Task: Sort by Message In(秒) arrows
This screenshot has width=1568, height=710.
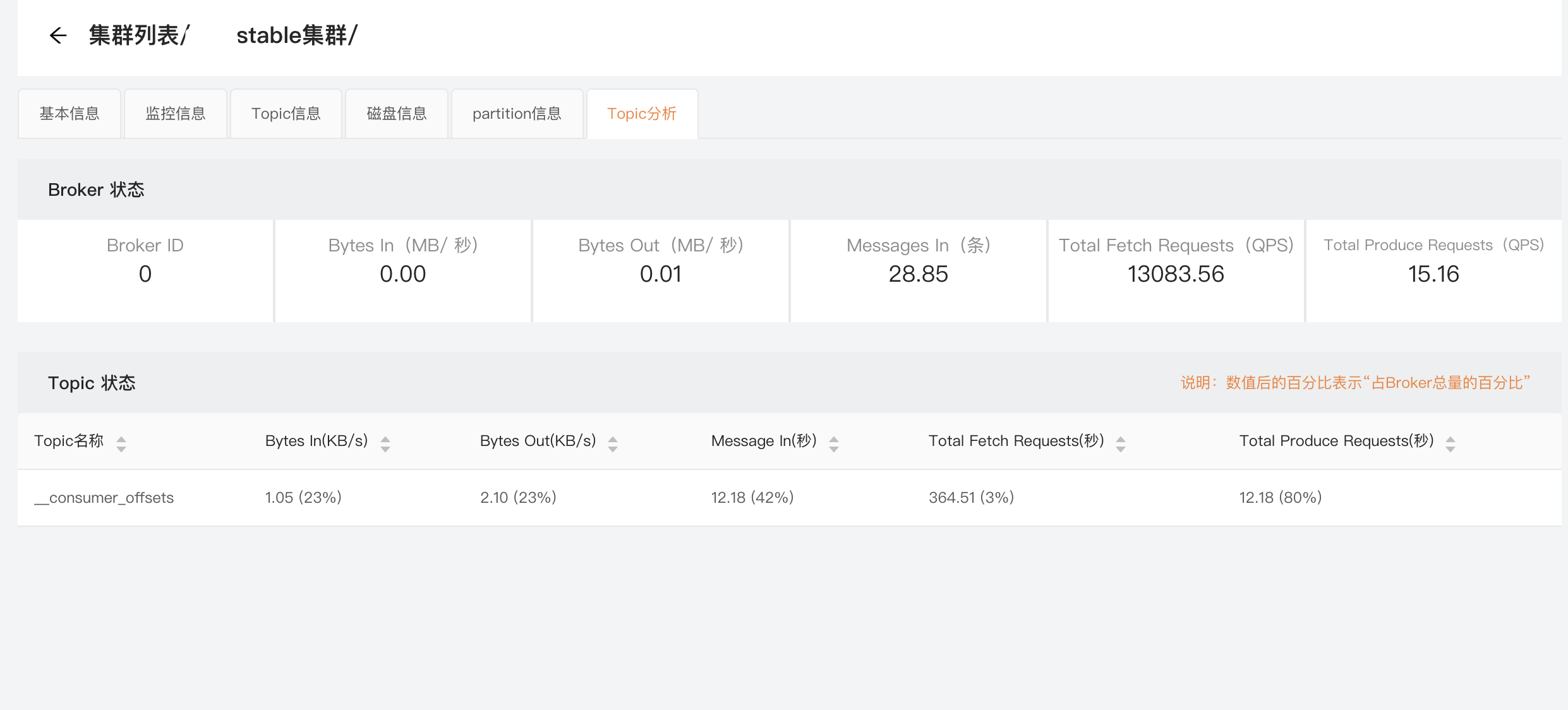Action: (x=834, y=443)
